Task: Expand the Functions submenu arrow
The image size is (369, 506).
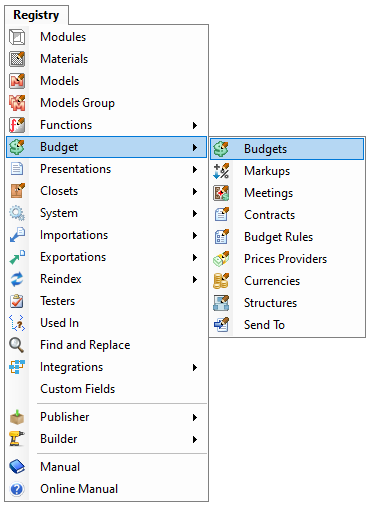Action: 195,125
